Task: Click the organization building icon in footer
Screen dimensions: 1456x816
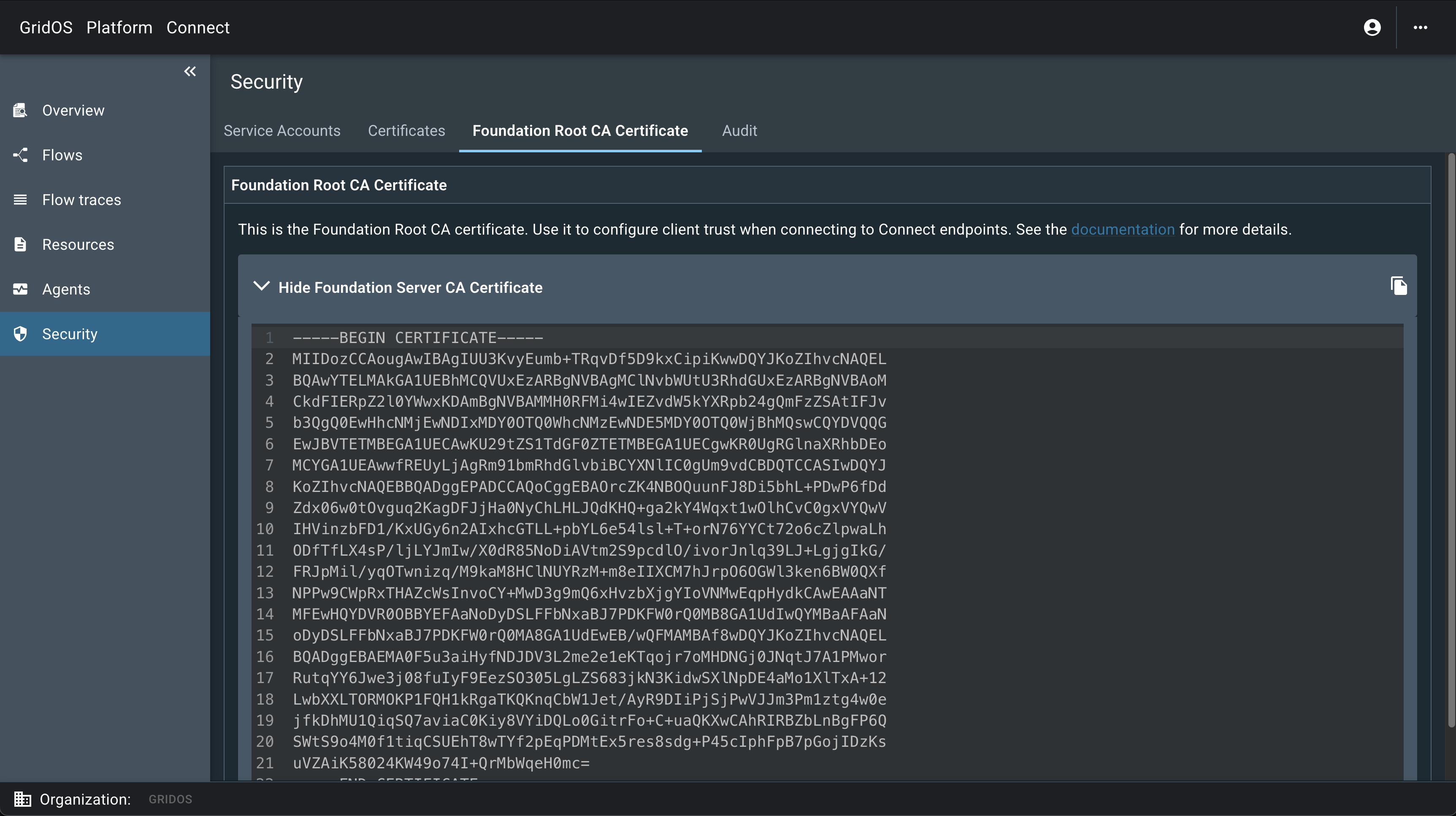Action: pos(23,799)
